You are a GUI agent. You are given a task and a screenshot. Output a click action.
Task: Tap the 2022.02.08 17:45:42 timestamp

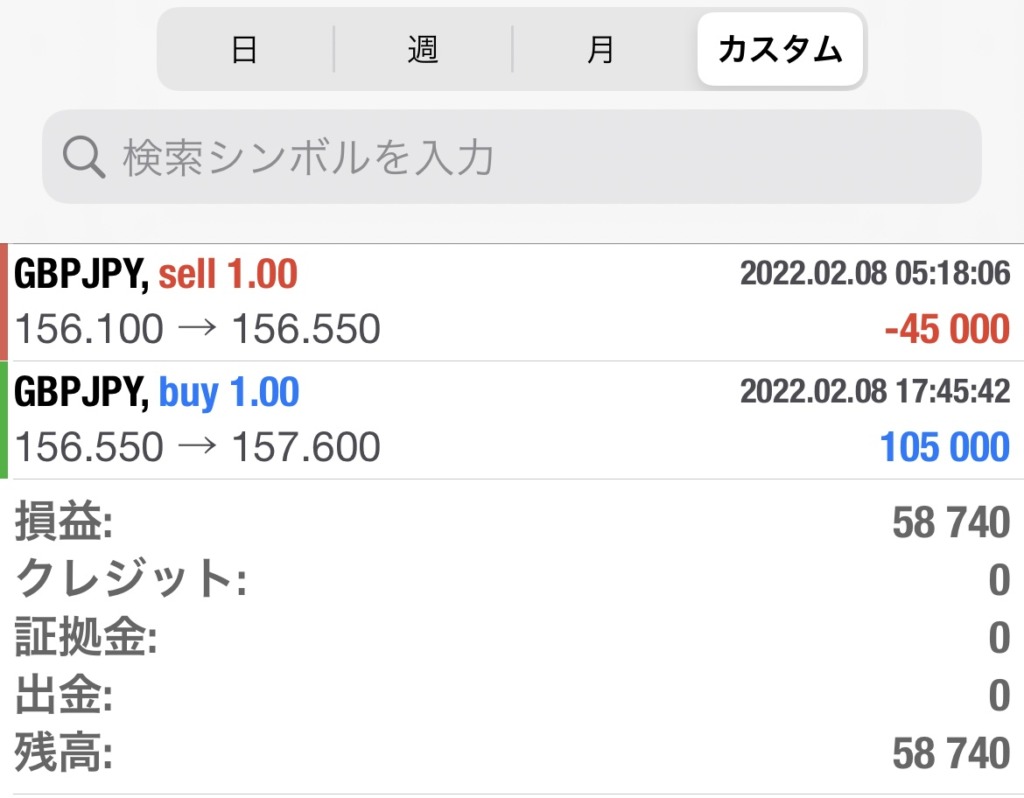point(875,391)
